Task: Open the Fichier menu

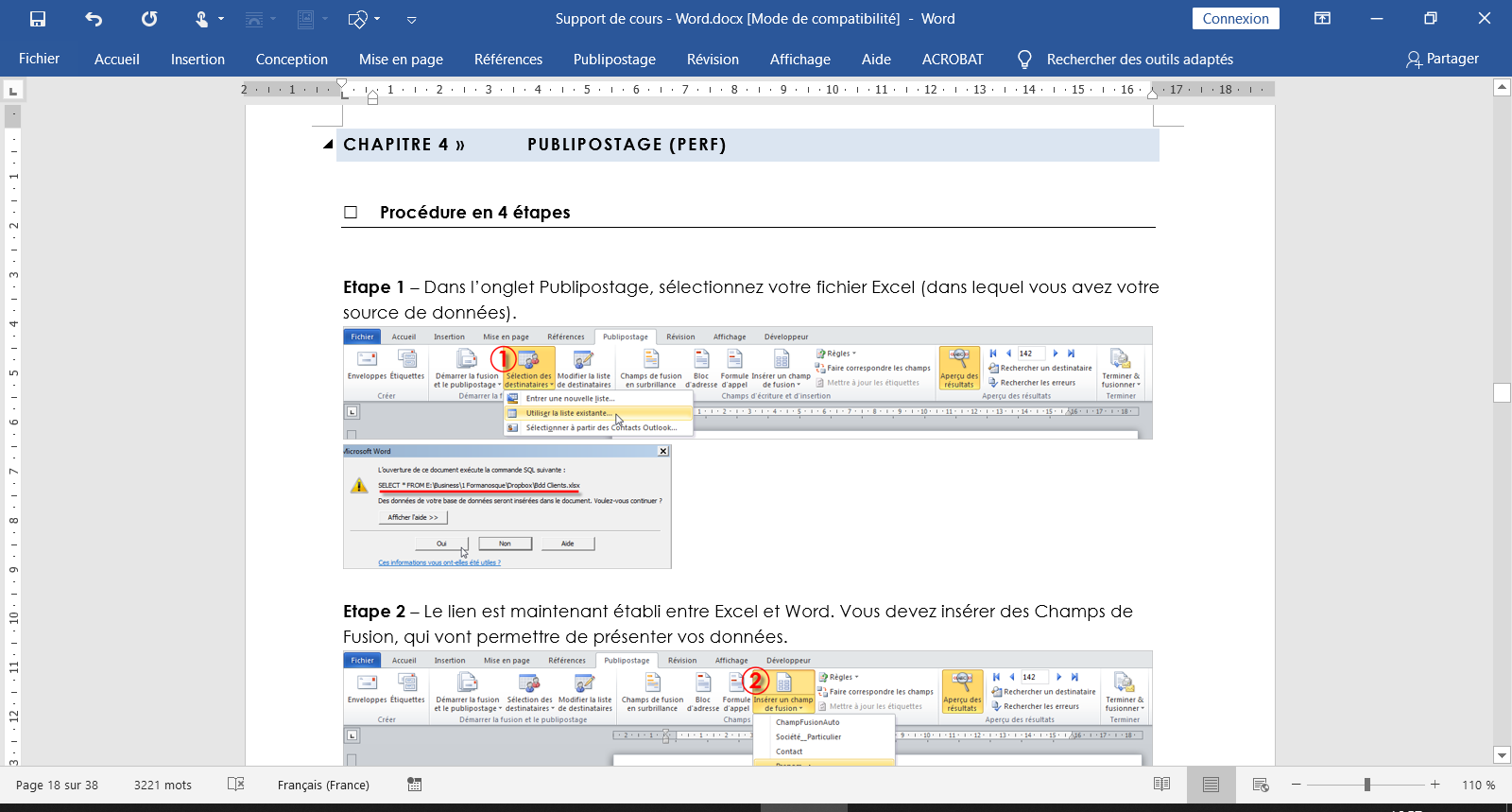Action: 39,59
